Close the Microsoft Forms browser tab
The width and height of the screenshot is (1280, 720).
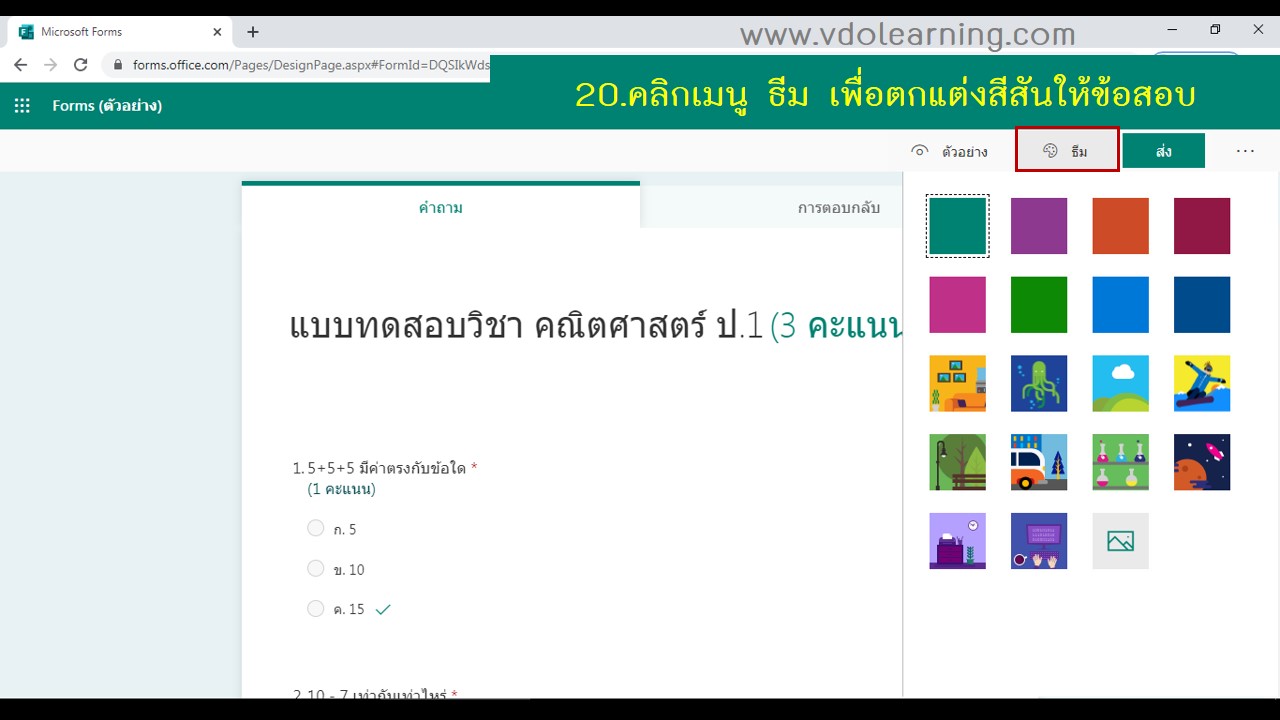tap(217, 32)
